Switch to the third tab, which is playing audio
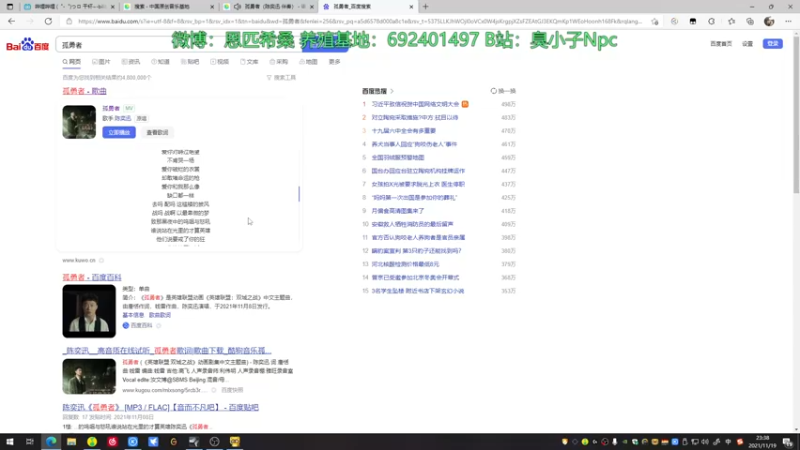The width and height of the screenshot is (800, 450). click(268, 7)
